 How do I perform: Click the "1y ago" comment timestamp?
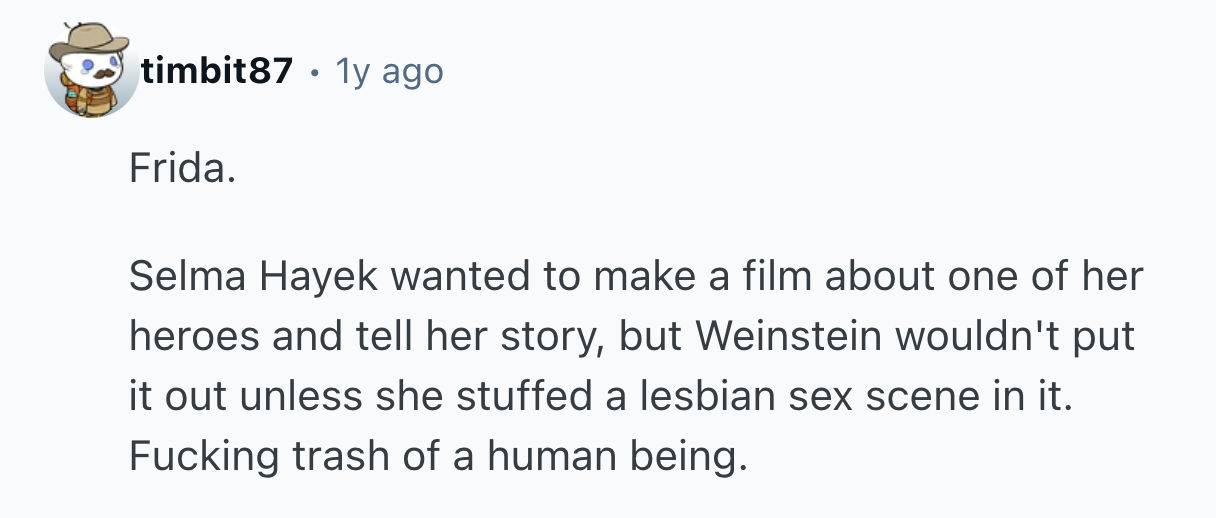click(x=389, y=71)
